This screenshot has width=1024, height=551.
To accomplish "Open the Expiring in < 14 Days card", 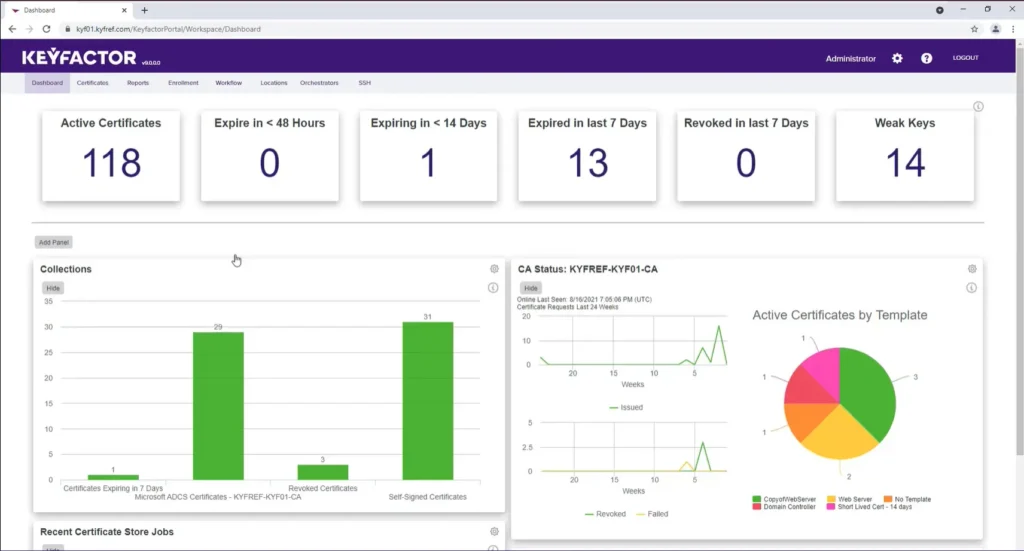I will pyautogui.click(x=428, y=156).
